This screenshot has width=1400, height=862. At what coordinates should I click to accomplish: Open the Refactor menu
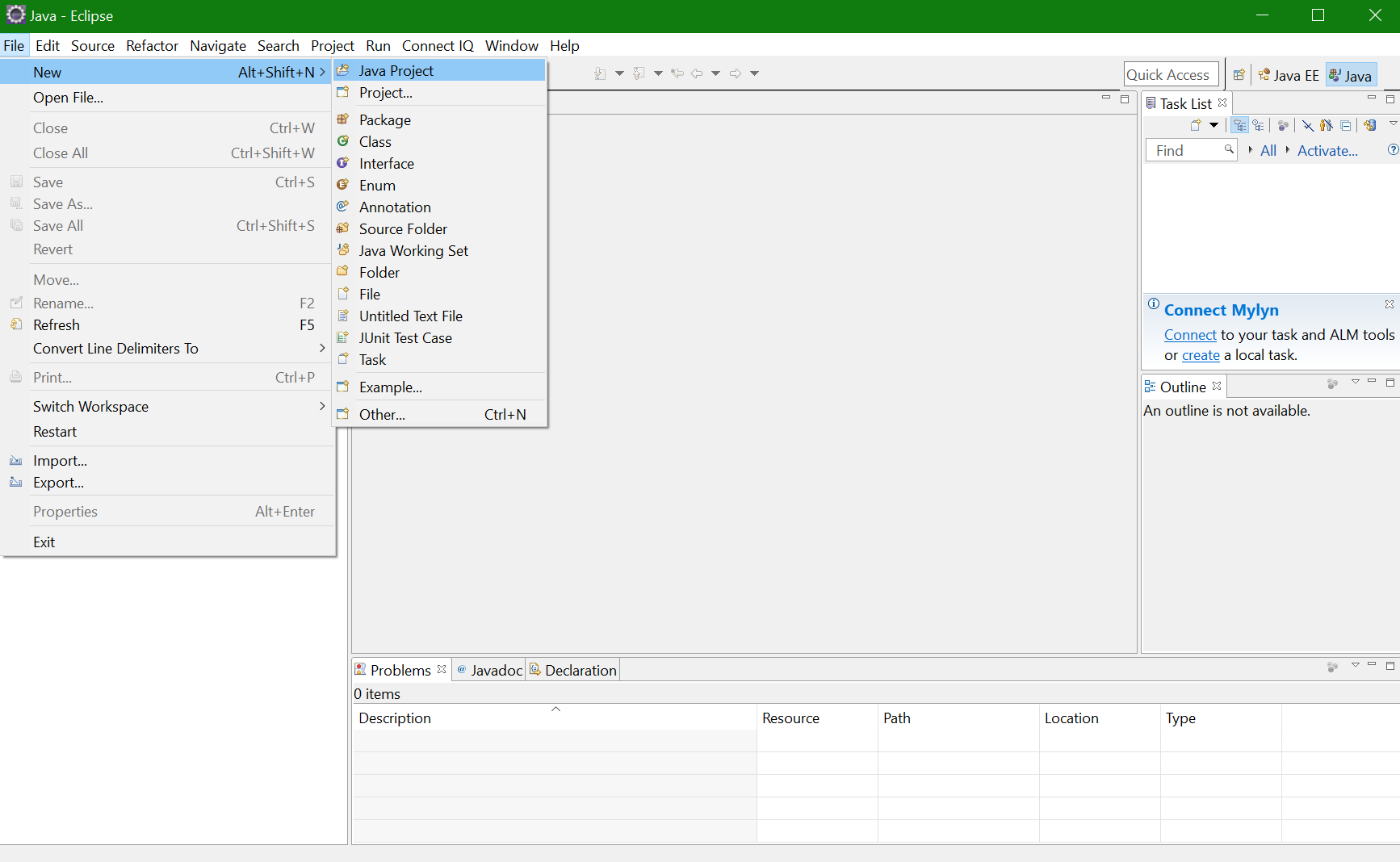(x=152, y=46)
